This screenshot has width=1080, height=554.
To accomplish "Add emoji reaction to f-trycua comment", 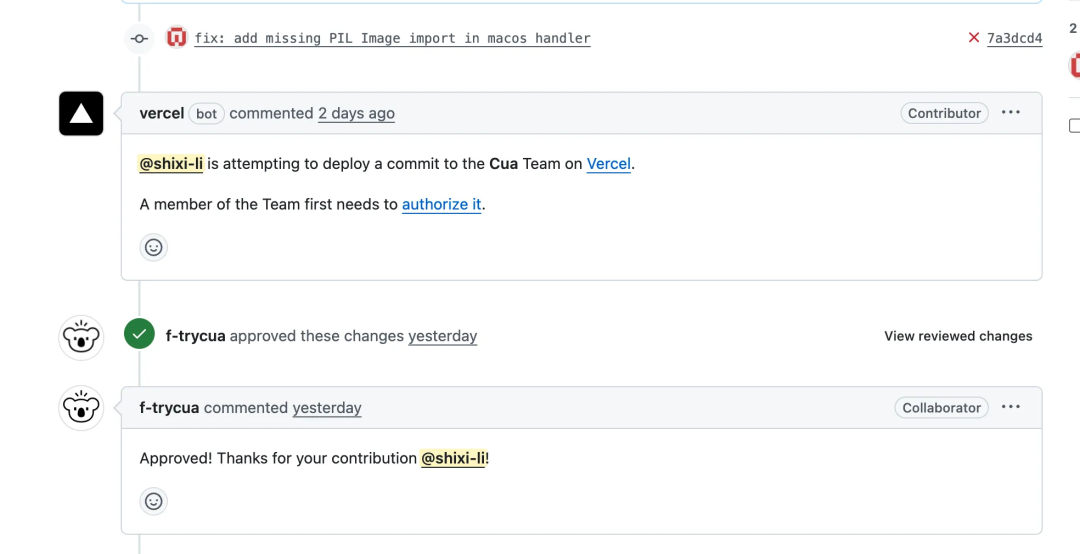I will (x=153, y=501).
